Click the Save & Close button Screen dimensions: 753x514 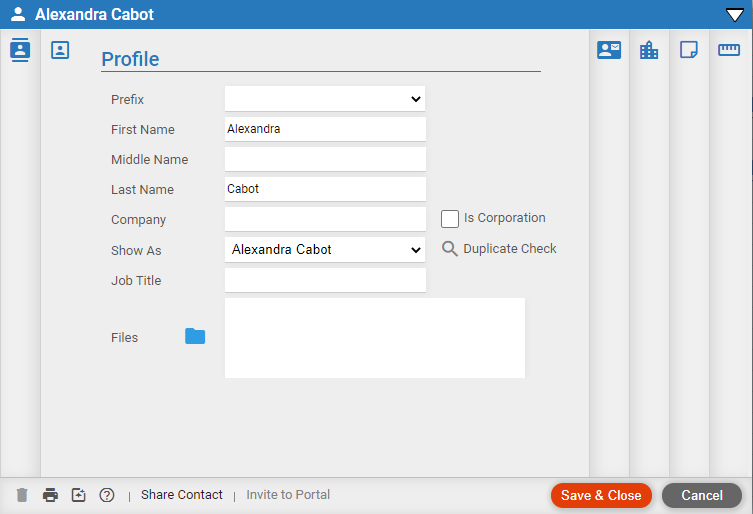coord(601,495)
